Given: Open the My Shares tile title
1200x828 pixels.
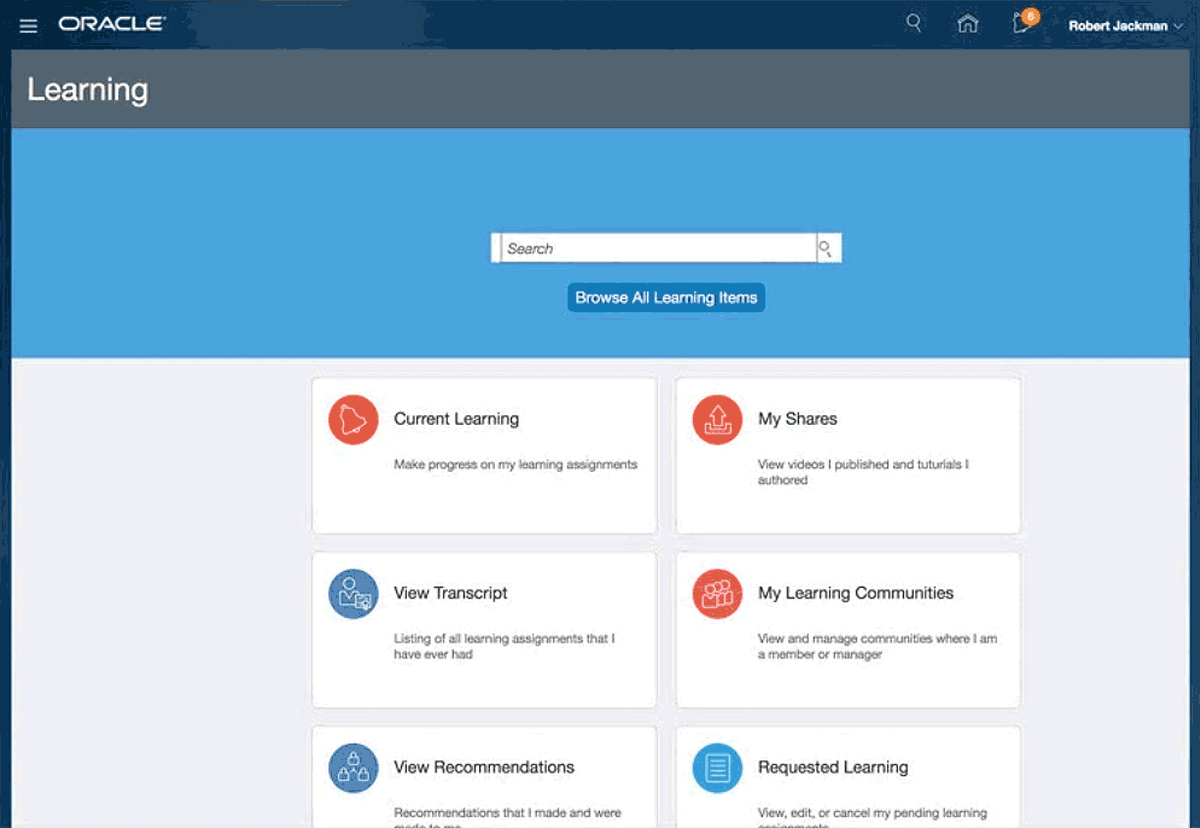Looking at the screenshot, I should click(x=797, y=419).
